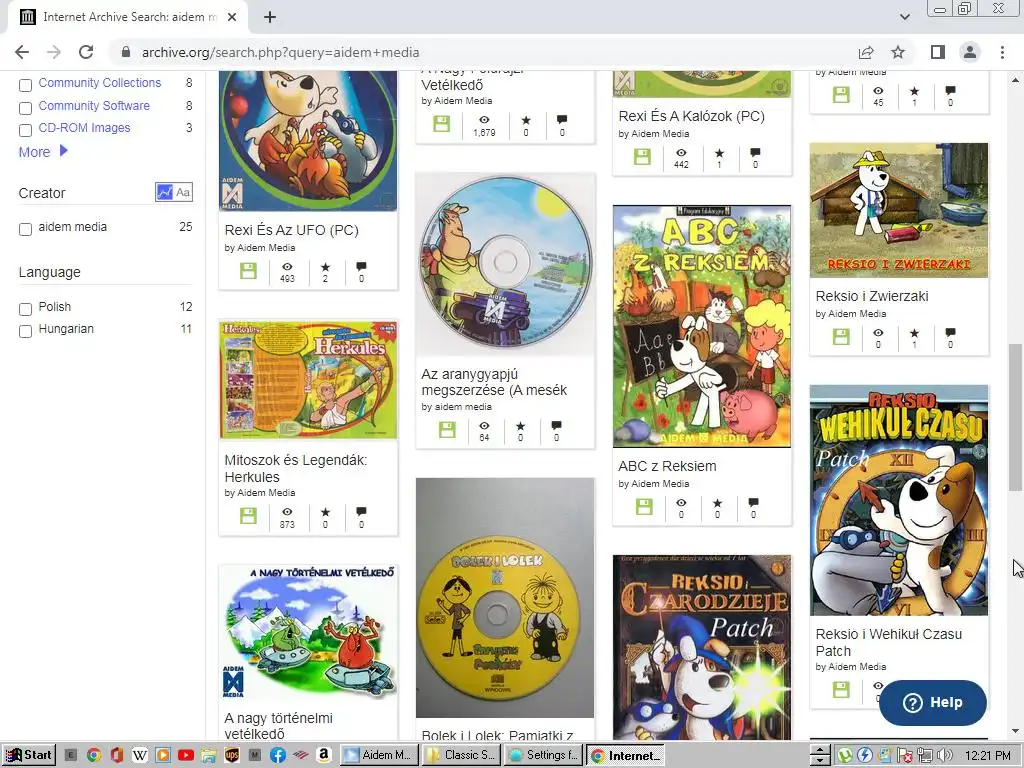
Task: Open the Chrome three-dot menu
Action: coord(1002,52)
